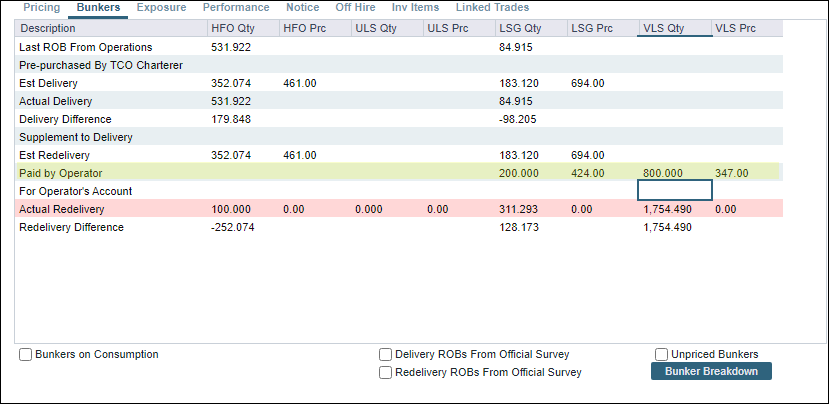Open the Linked Trades tab
This screenshot has width=829, height=404.
tap(492, 8)
